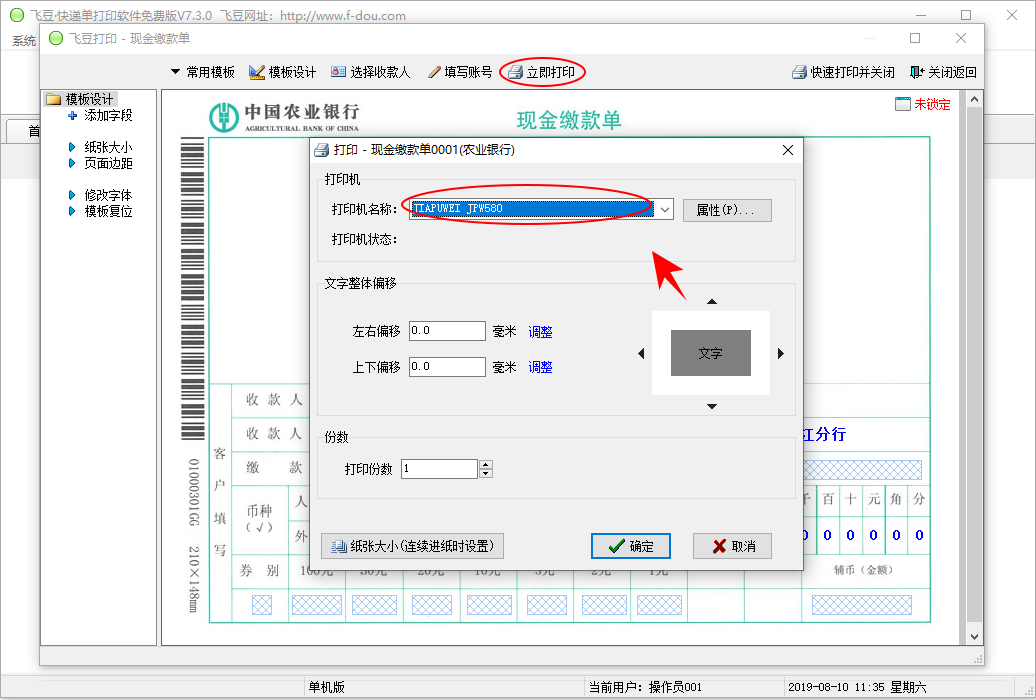
Task: Click 填写账号 toolbar button
Action: tap(460, 72)
